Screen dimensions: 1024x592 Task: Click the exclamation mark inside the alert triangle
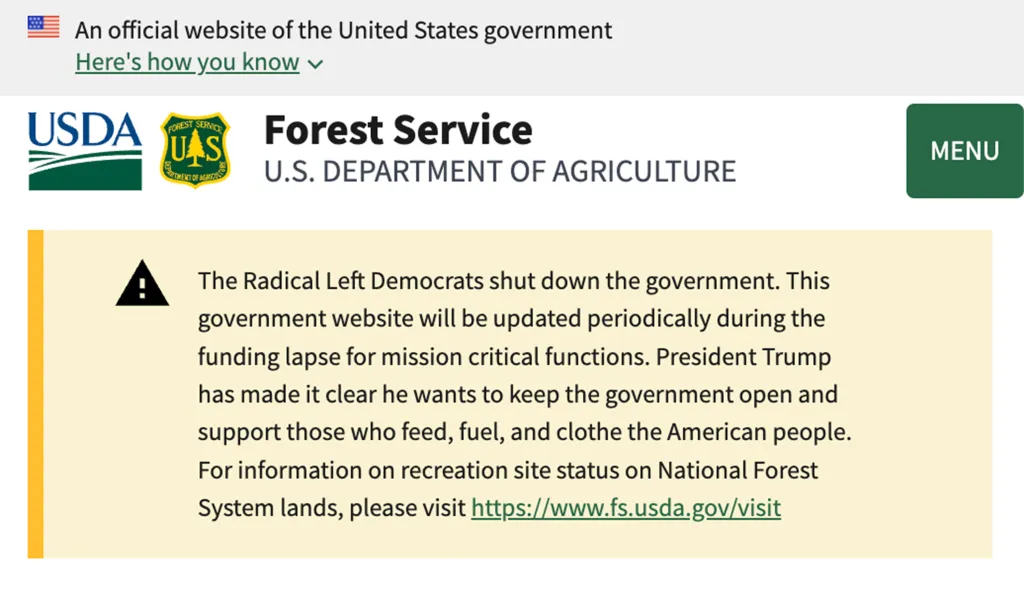tap(143, 288)
